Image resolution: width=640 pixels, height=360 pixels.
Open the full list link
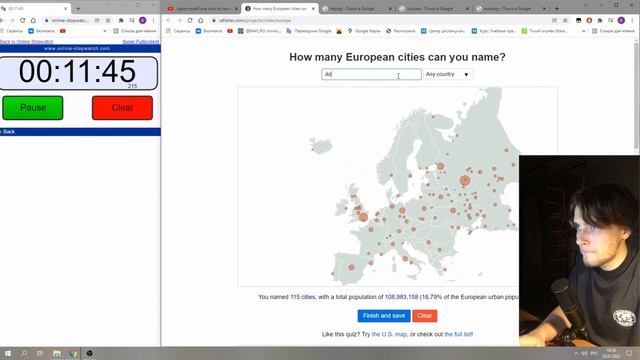click(458, 334)
